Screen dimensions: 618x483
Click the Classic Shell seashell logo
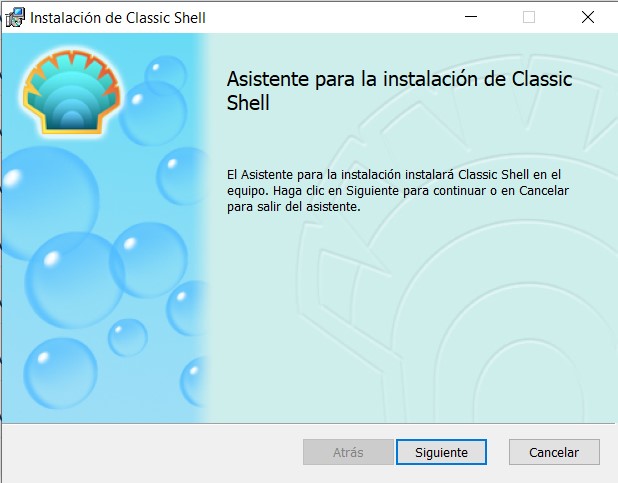coord(71,92)
